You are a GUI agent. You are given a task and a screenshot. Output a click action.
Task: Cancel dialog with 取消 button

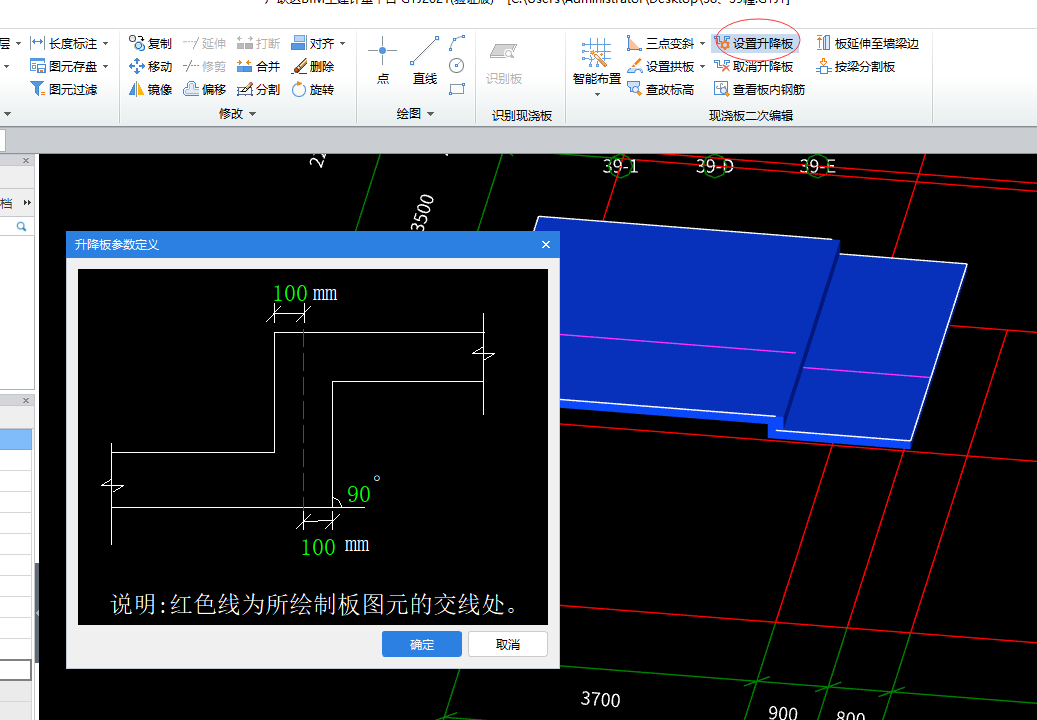point(508,644)
